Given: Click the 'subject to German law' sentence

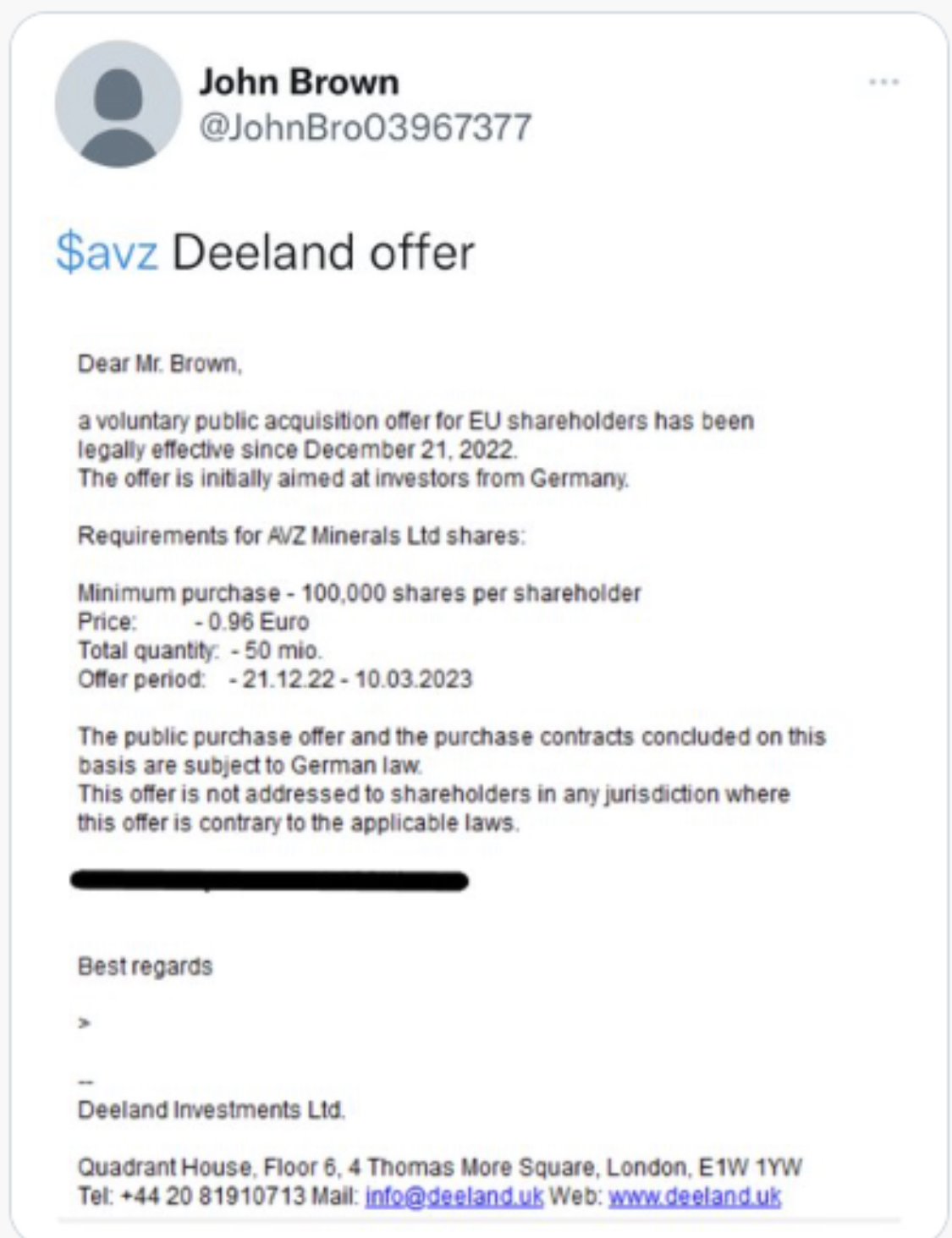Looking at the screenshot, I should click(452, 751).
